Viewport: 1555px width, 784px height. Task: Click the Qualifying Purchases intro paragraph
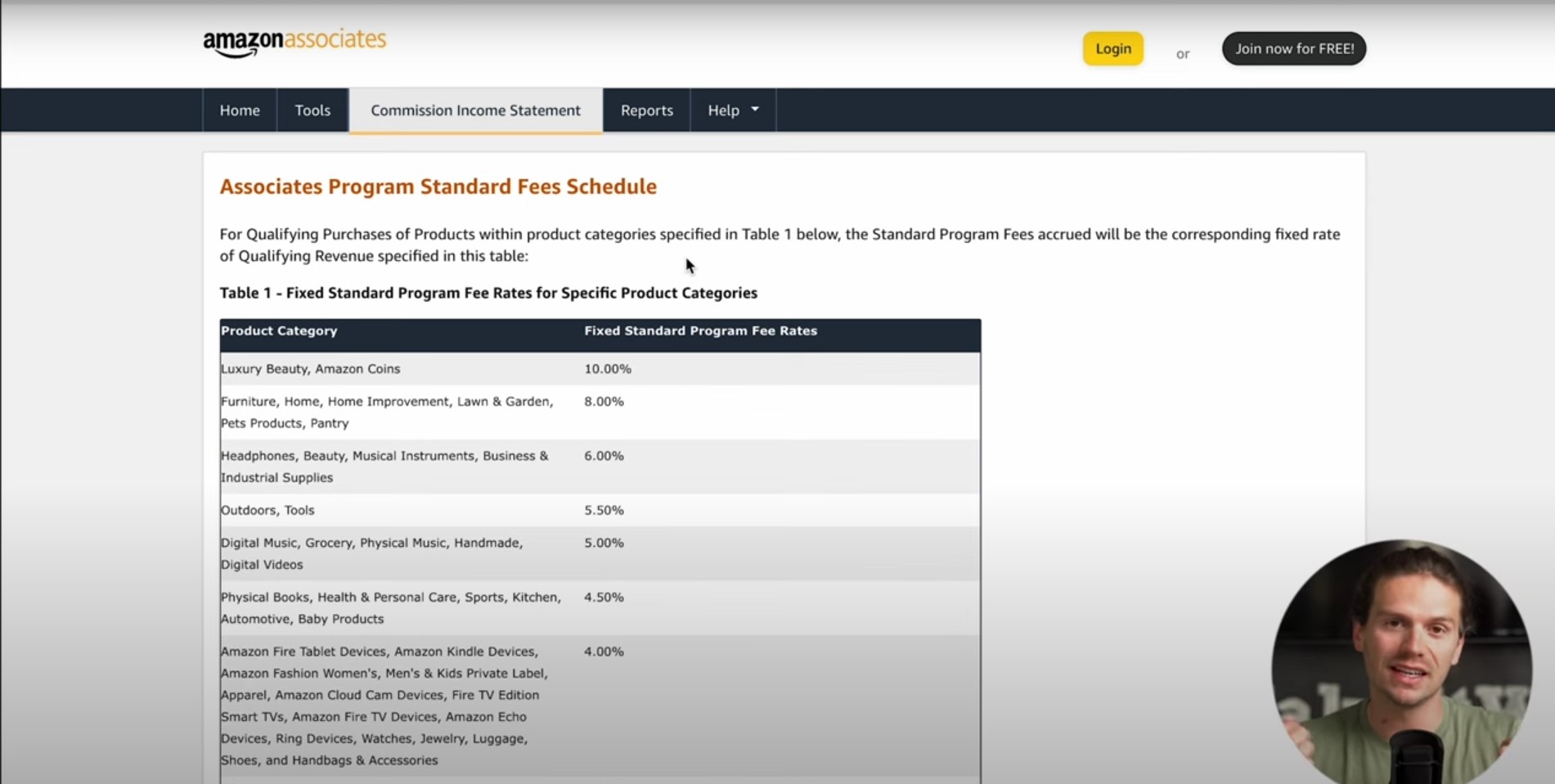(x=780, y=244)
